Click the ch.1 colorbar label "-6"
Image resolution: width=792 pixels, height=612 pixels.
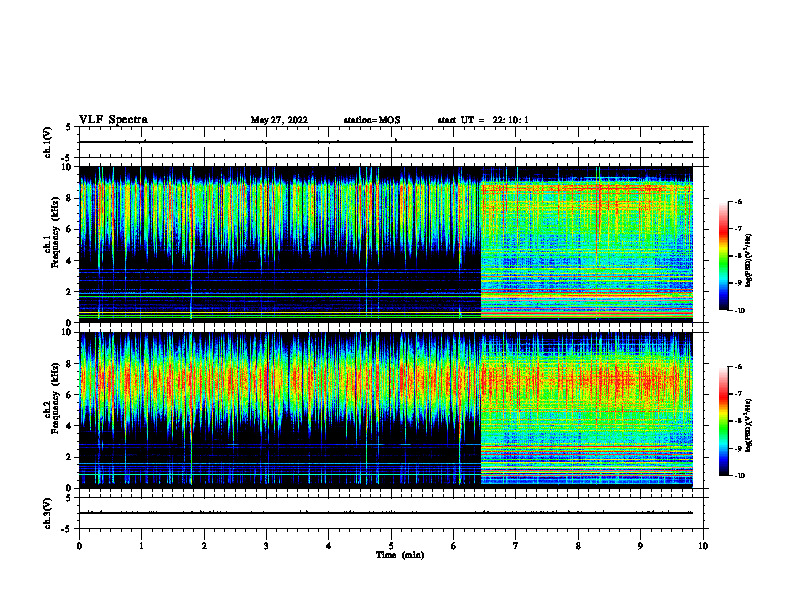(x=738, y=202)
